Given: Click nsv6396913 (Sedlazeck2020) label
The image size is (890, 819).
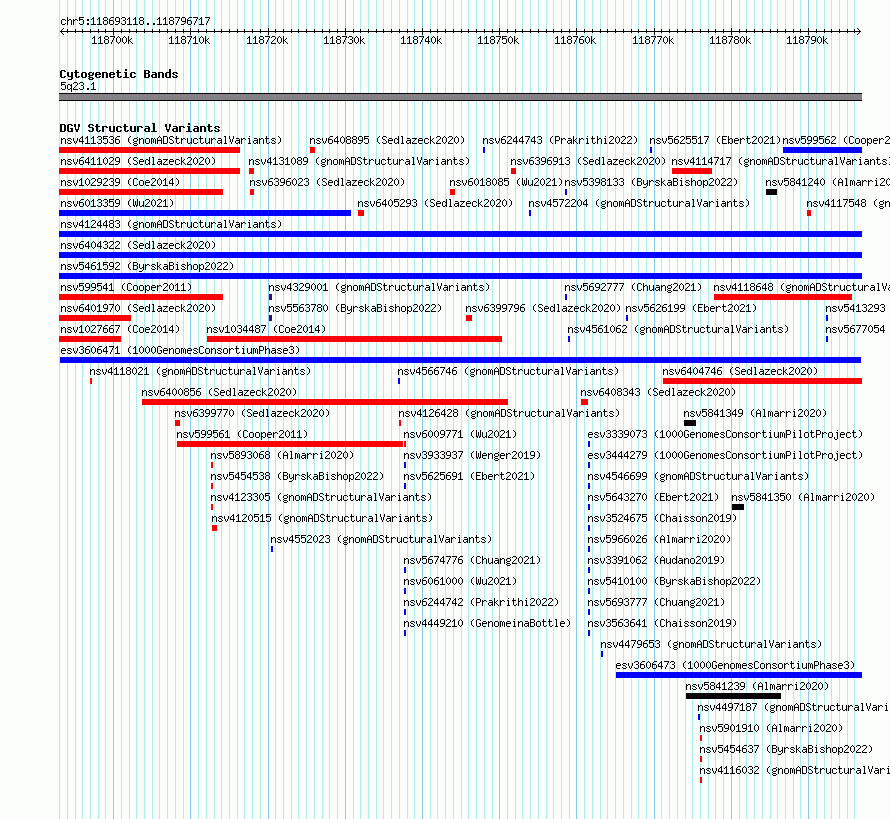Looking at the screenshot, I should click(588, 161).
